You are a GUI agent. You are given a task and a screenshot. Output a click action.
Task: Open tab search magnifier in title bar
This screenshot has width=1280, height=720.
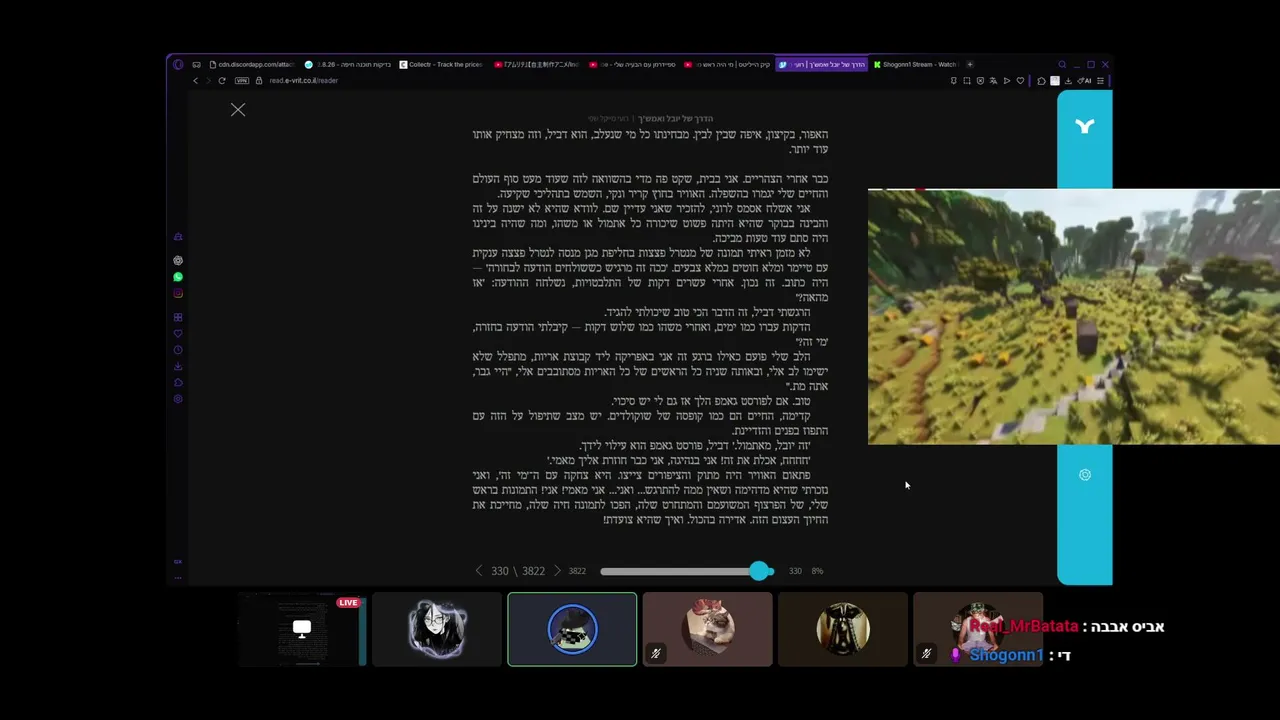[x=1062, y=65]
